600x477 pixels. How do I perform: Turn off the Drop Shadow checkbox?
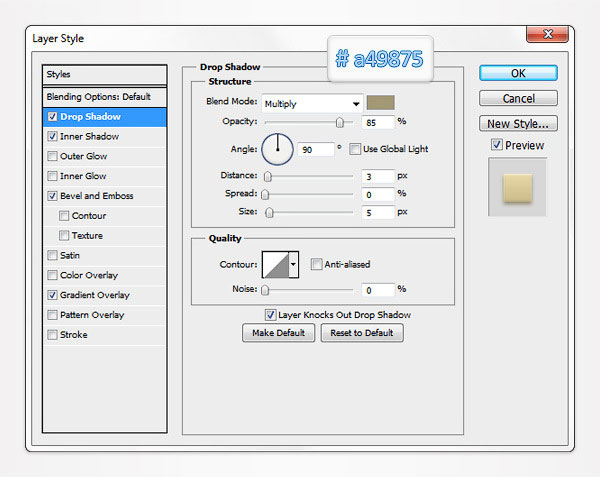[52, 116]
